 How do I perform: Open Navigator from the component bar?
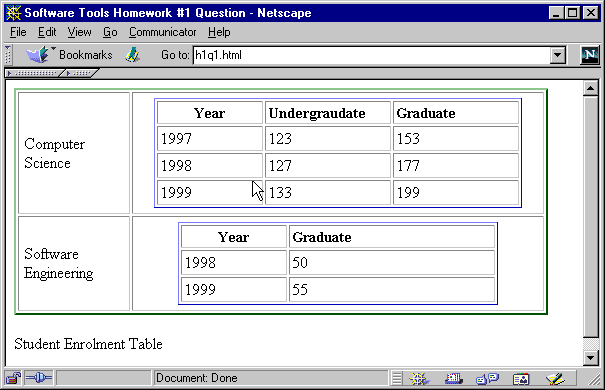419,379
